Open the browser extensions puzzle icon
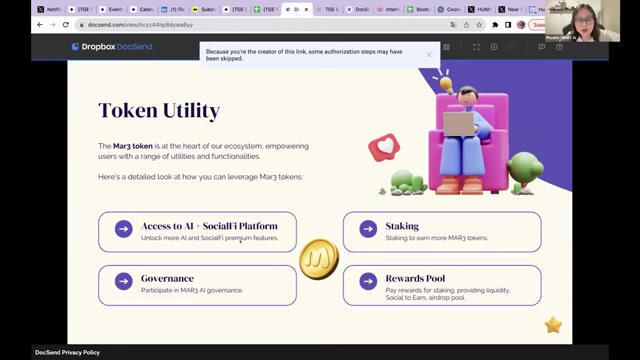 pos(495,25)
